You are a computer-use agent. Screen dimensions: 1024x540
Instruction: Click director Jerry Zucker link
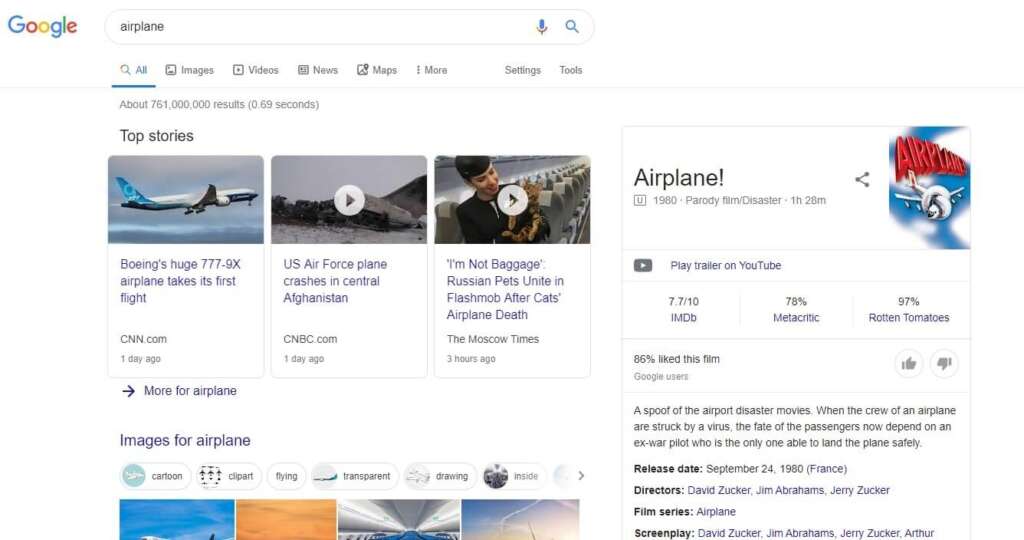coord(860,490)
